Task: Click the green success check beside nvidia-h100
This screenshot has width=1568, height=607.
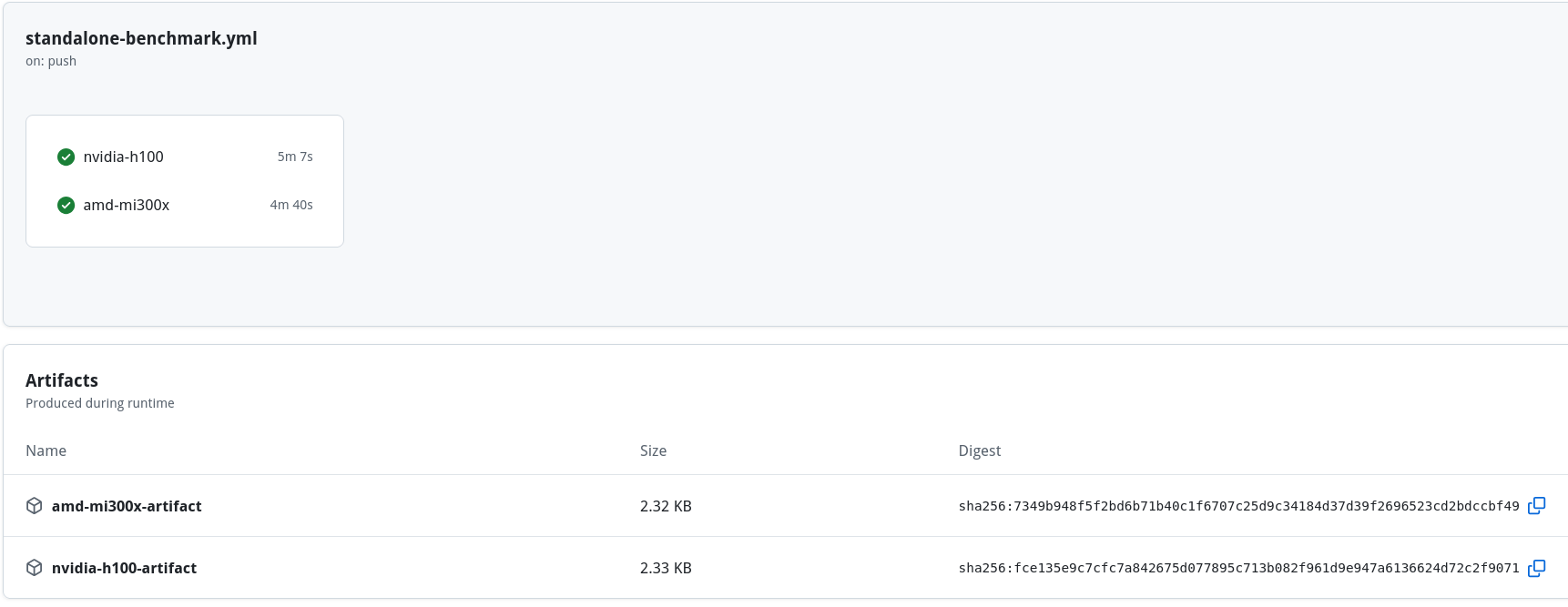Action: [66, 157]
